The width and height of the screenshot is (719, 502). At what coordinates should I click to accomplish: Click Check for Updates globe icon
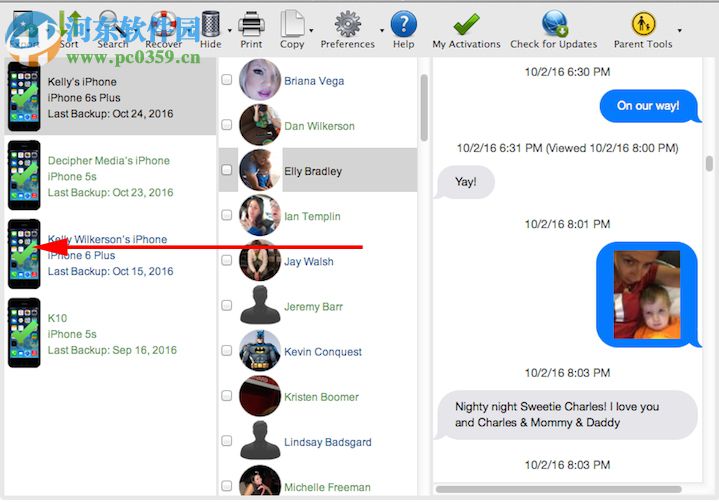pos(554,24)
